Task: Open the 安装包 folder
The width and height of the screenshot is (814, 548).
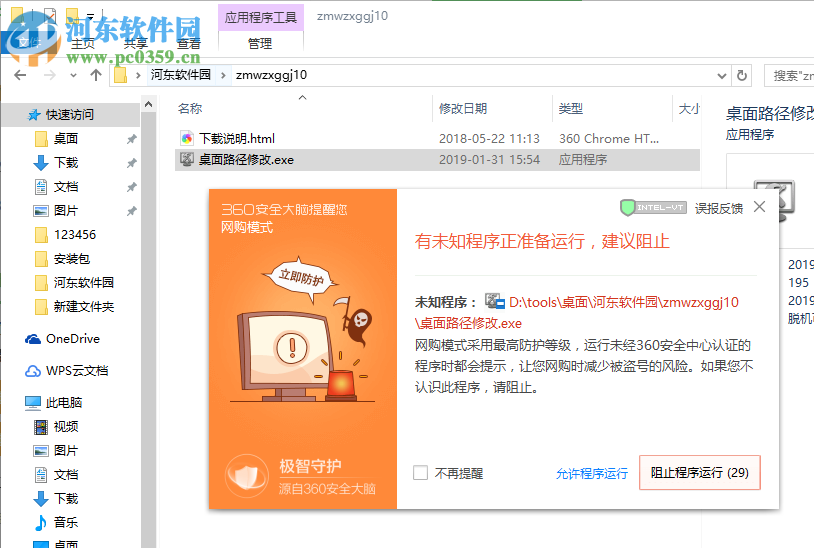Action: coord(72,258)
